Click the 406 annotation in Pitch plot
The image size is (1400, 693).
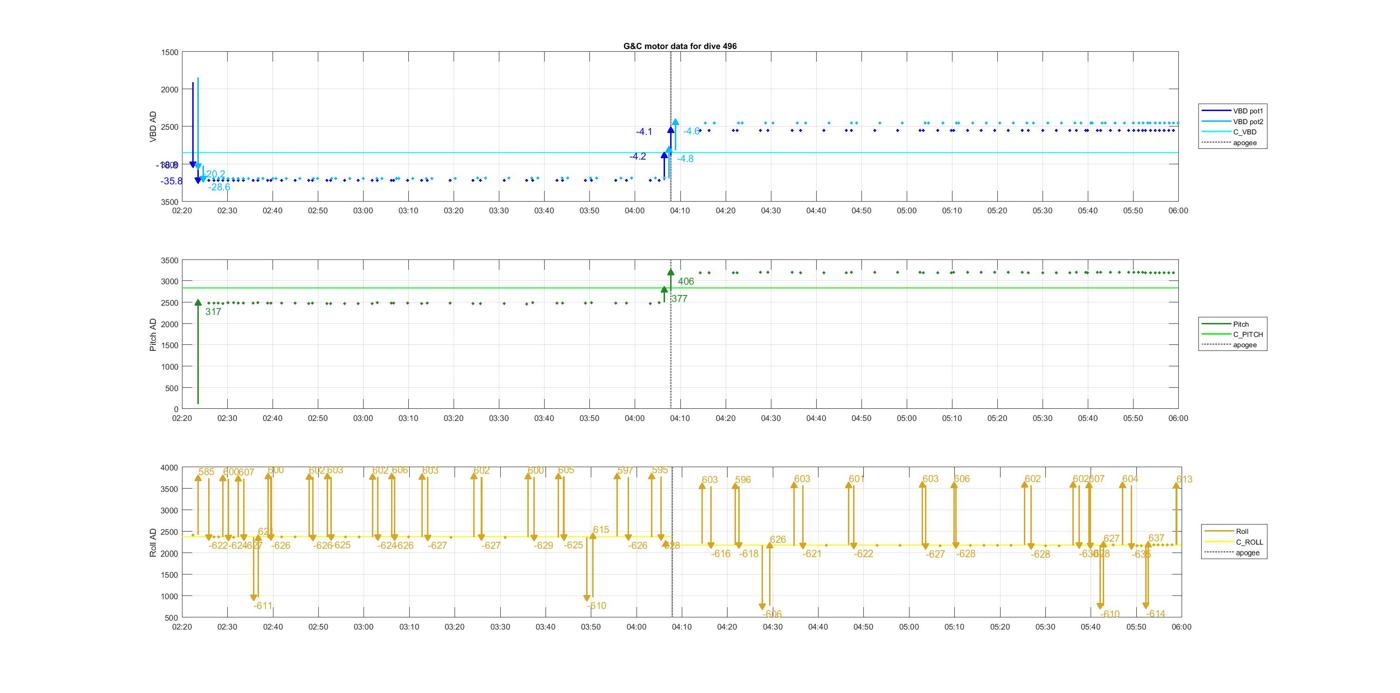pyautogui.click(x=686, y=282)
